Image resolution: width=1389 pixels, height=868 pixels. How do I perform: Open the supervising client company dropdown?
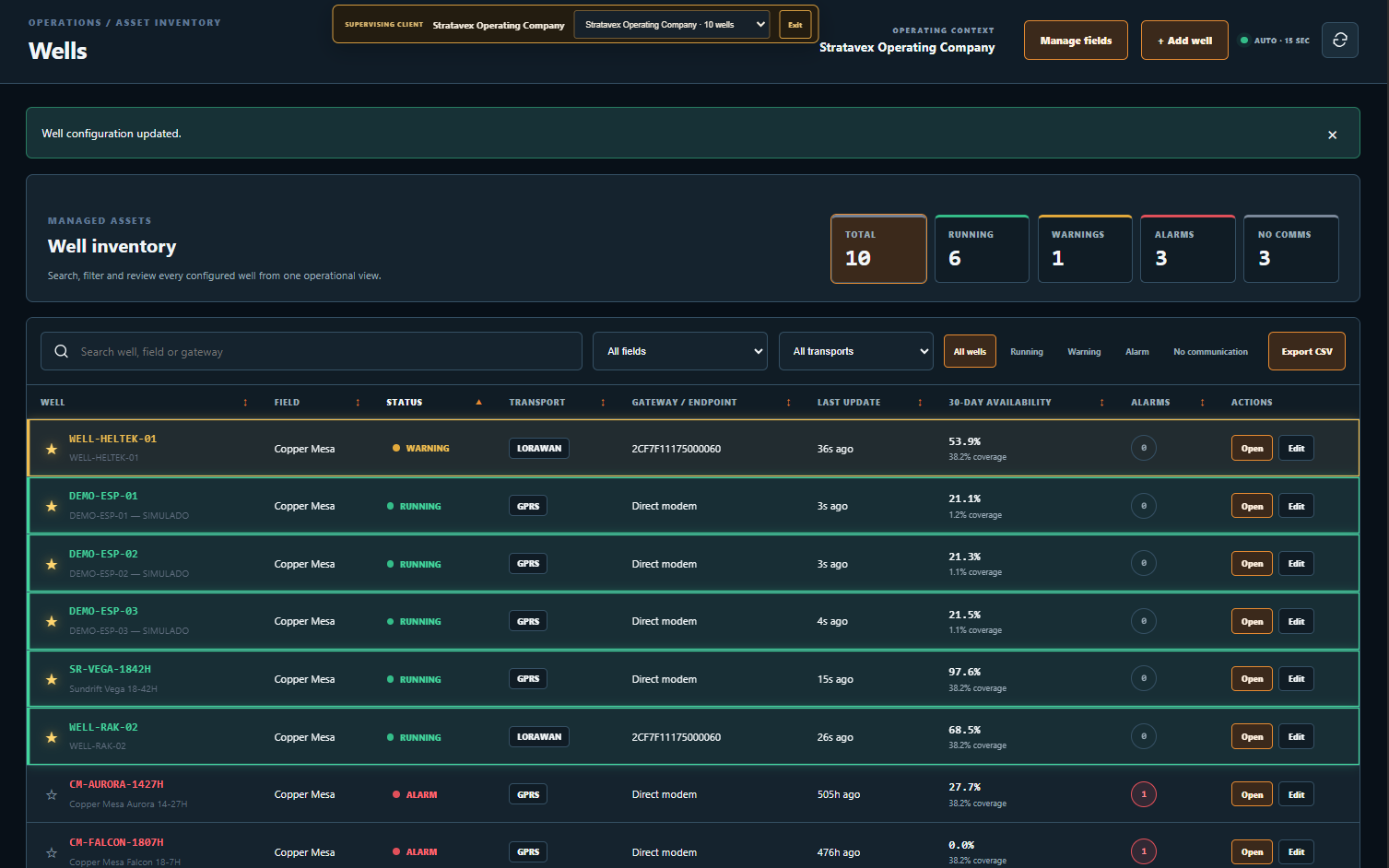(x=671, y=25)
